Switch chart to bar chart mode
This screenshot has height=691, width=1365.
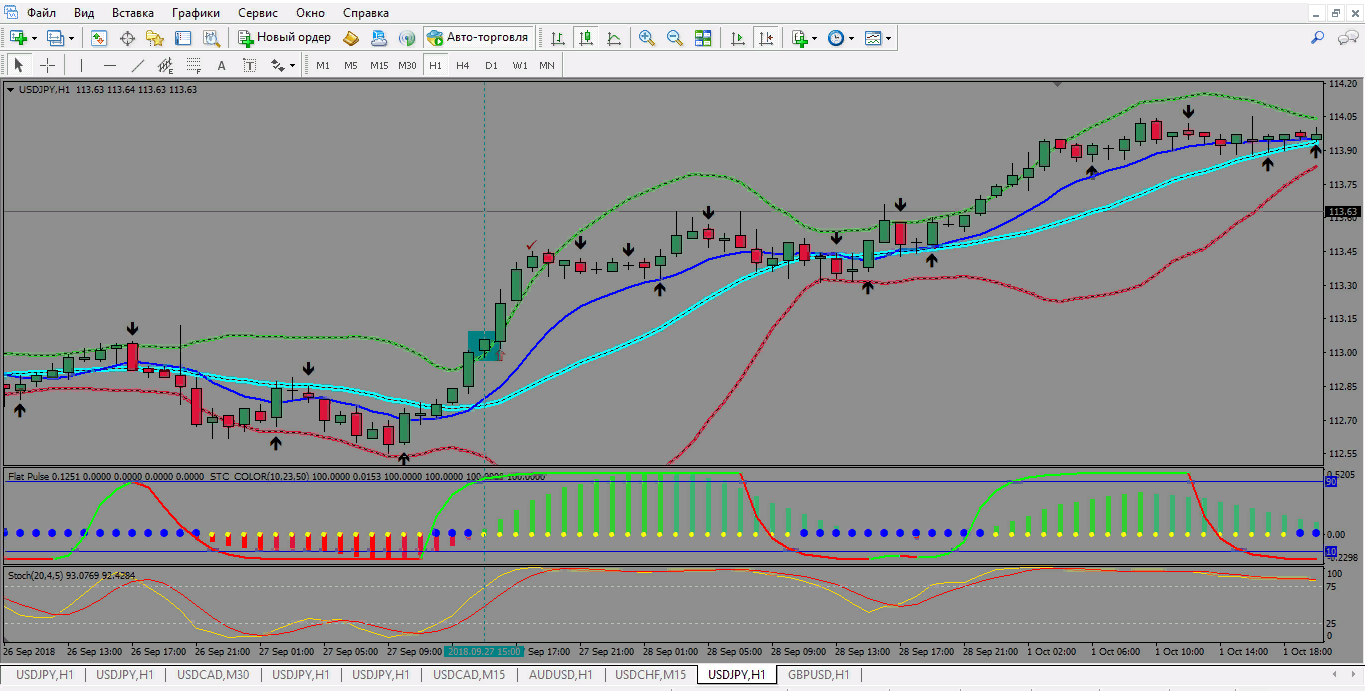pos(558,38)
